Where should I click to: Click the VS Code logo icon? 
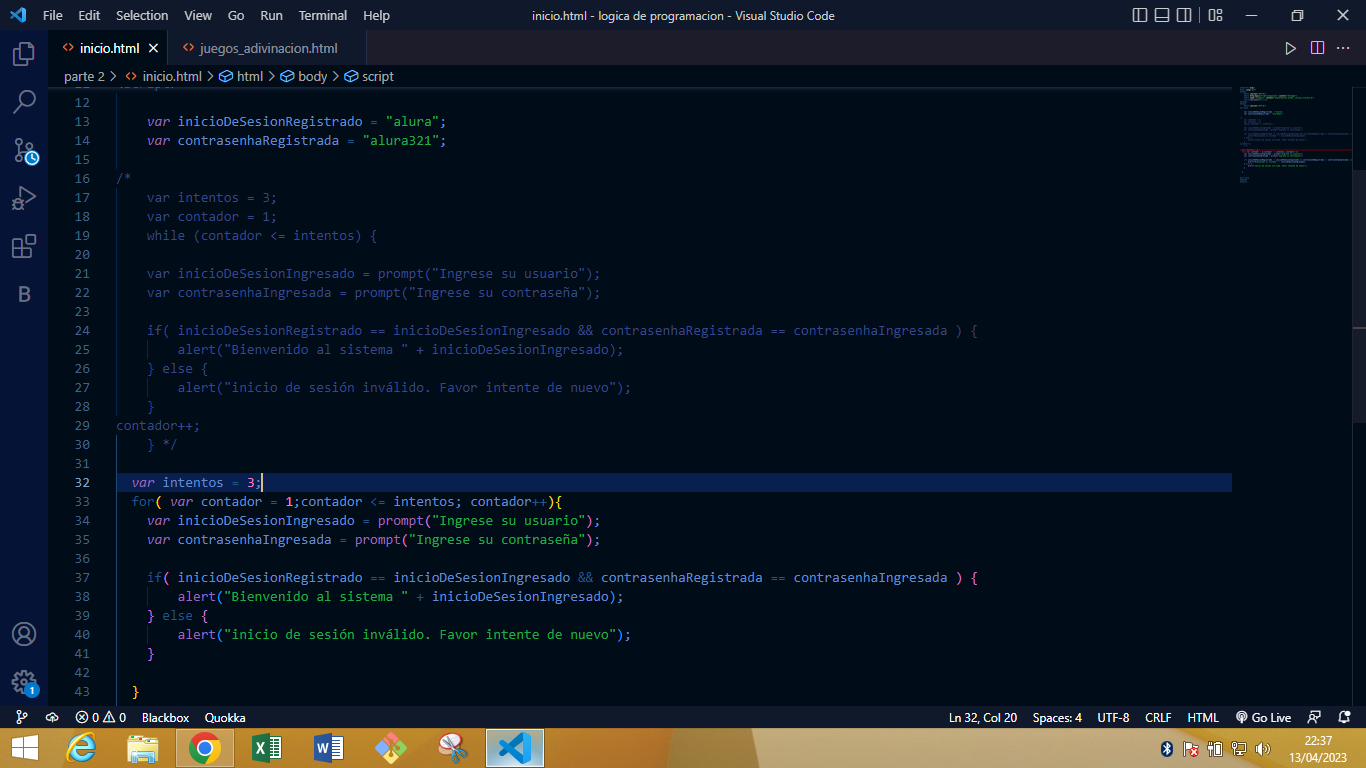pyautogui.click(x=18, y=15)
